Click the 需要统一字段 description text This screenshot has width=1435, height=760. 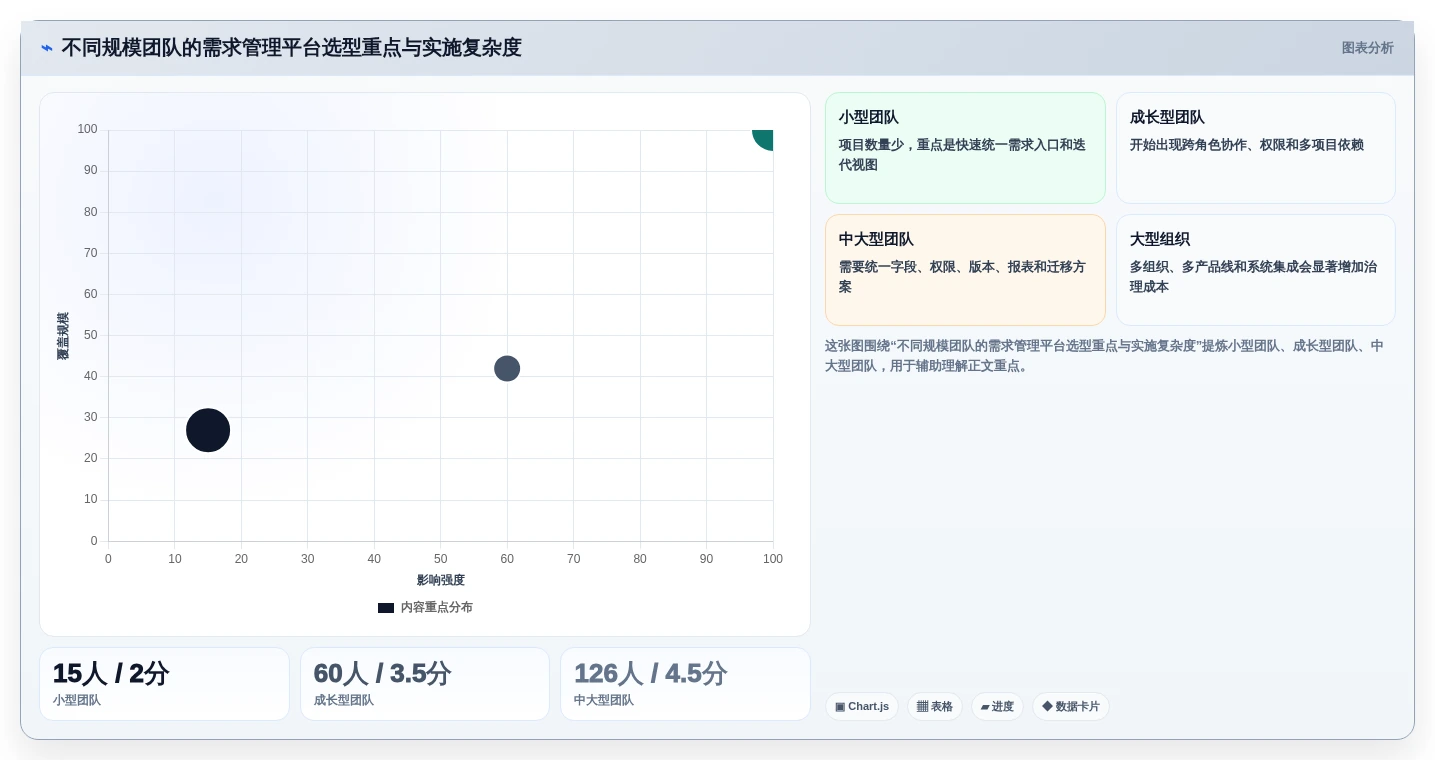pos(962,277)
